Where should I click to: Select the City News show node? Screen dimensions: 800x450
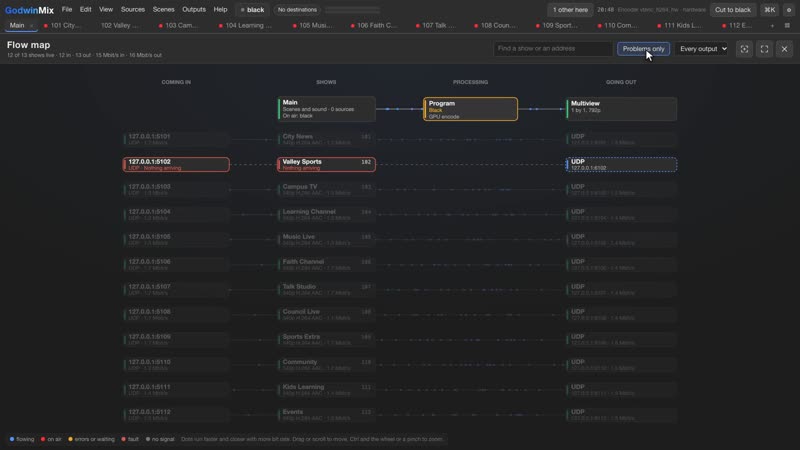[x=327, y=139]
